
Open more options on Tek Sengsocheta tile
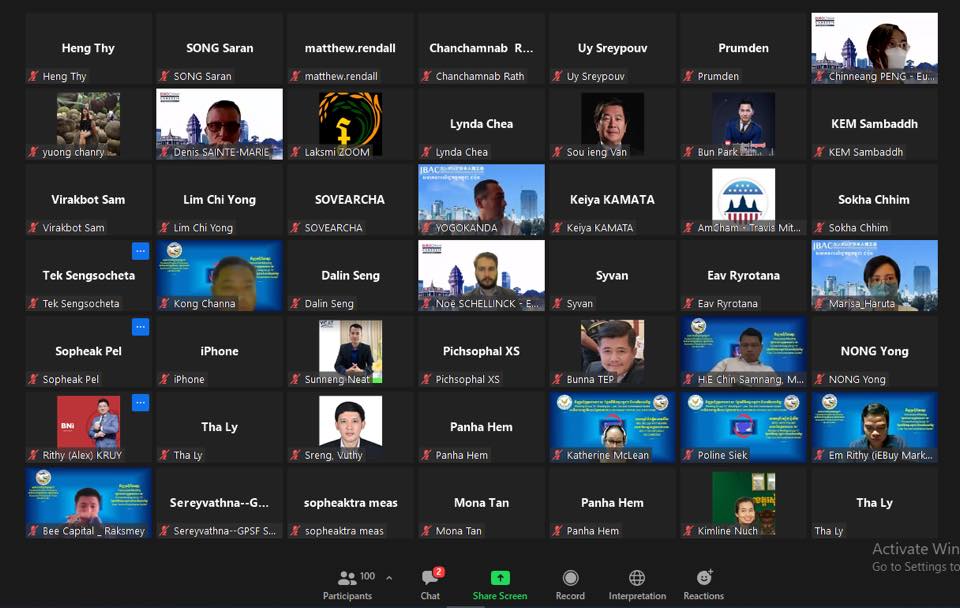pyautogui.click(x=140, y=251)
